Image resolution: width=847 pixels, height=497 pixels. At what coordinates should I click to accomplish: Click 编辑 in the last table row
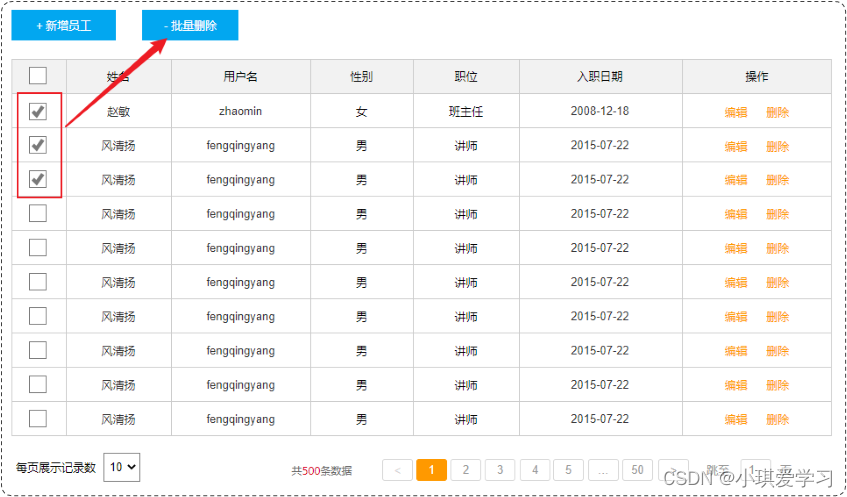coord(736,419)
